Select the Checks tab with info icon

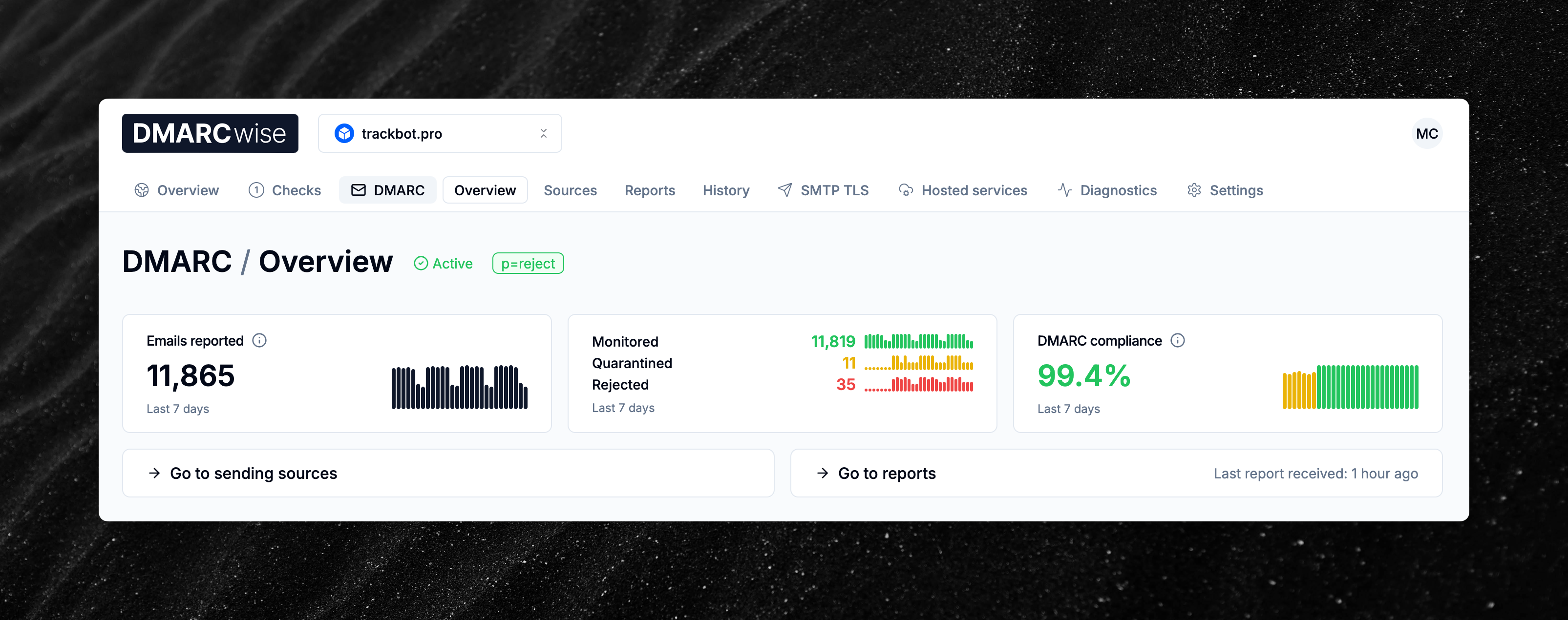284,190
